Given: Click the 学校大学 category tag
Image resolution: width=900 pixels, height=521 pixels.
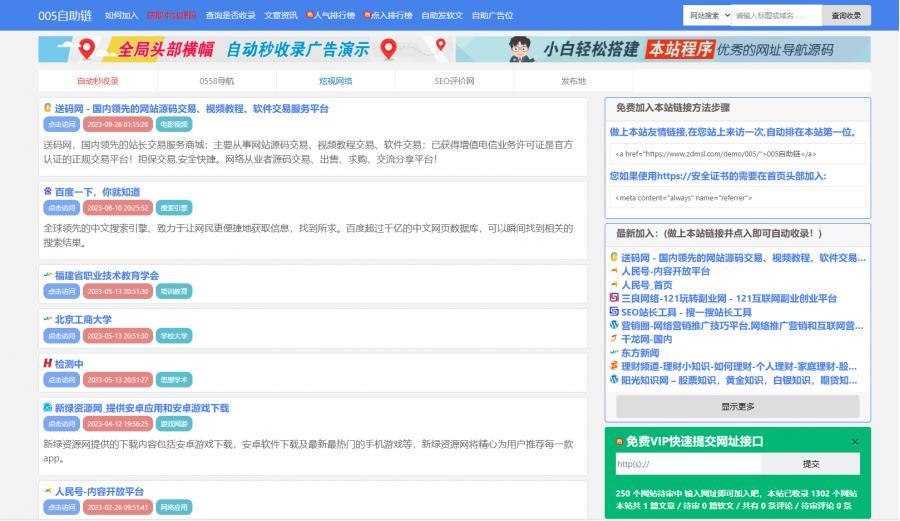Looking at the screenshot, I should click(174, 336).
